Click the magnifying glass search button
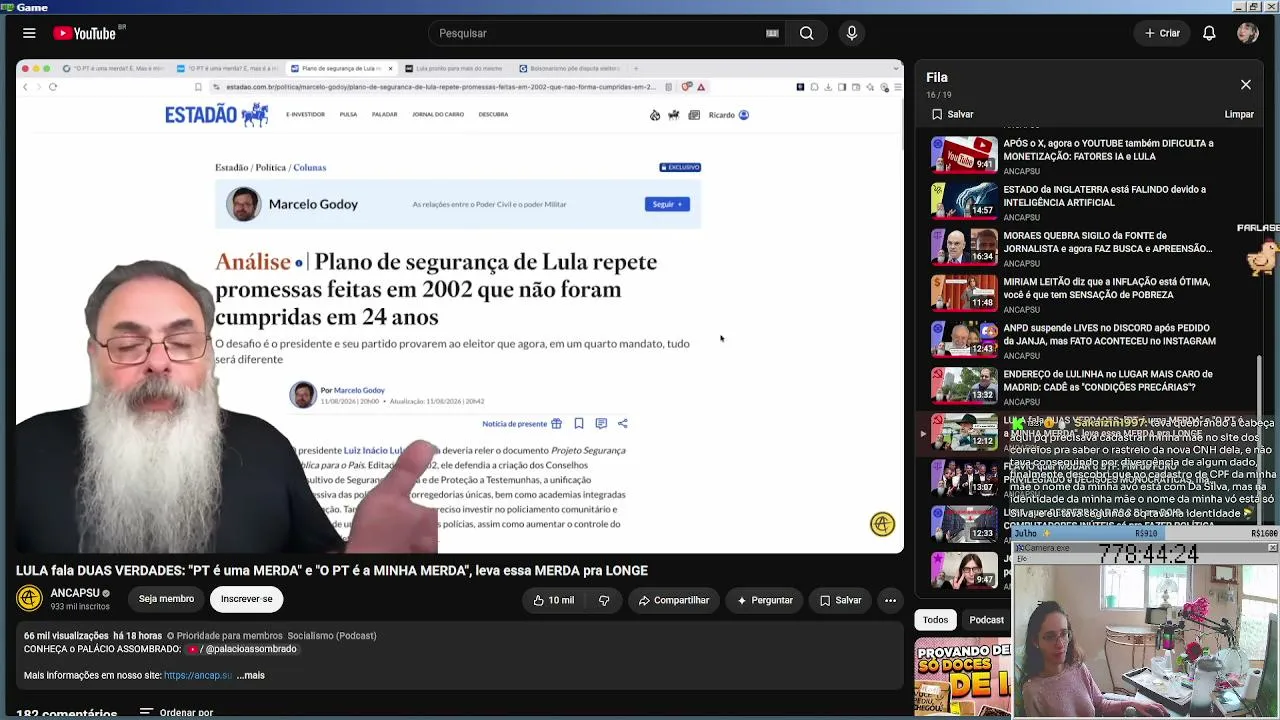The height and width of the screenshot is (720, 1280). pyautogui.click(x=806, y=33)
